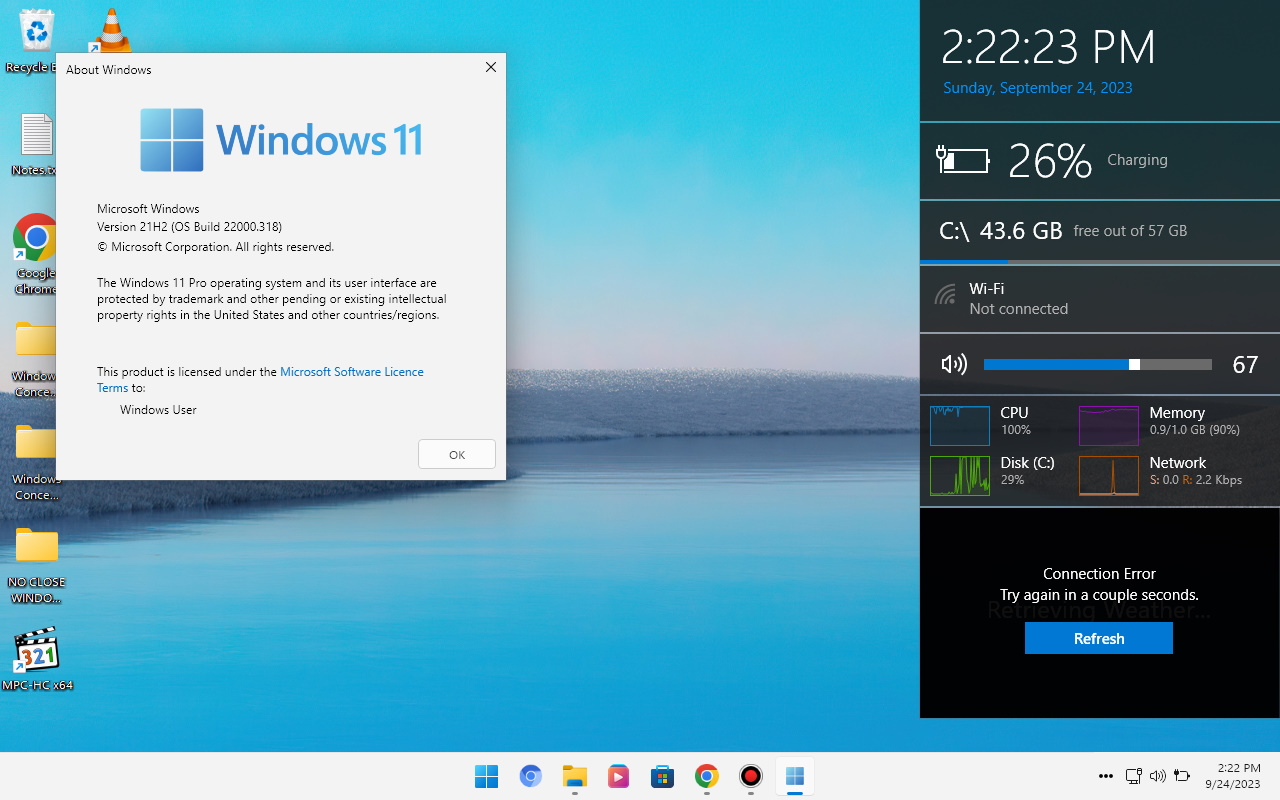Open Microsoft Store from the taskbar
Image resolution: width=1280 pixels, height=800 pixels.
662,776
